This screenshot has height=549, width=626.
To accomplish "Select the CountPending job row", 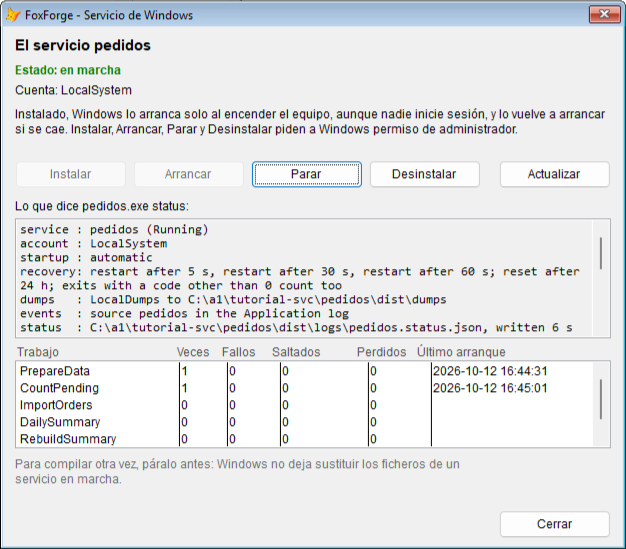I will pos(304,388).
